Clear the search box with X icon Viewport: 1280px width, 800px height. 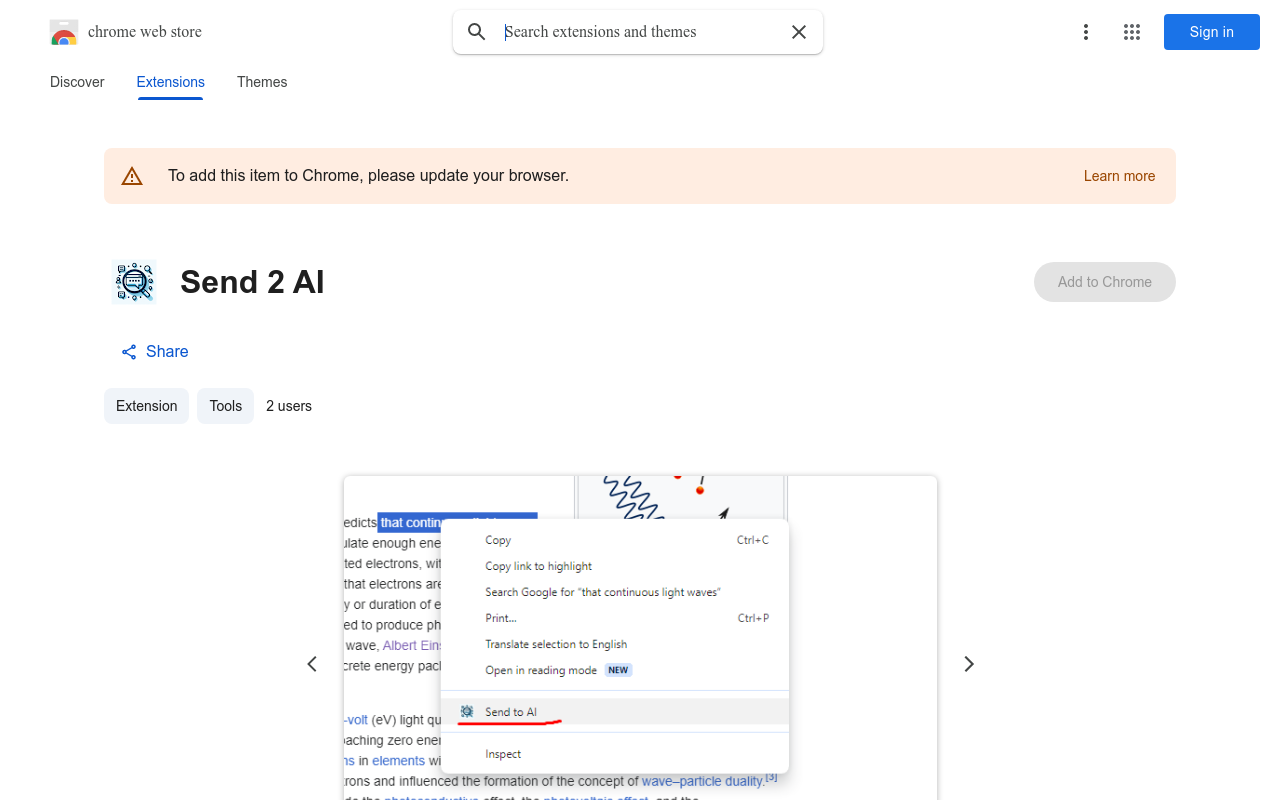(x=799, y=32)
